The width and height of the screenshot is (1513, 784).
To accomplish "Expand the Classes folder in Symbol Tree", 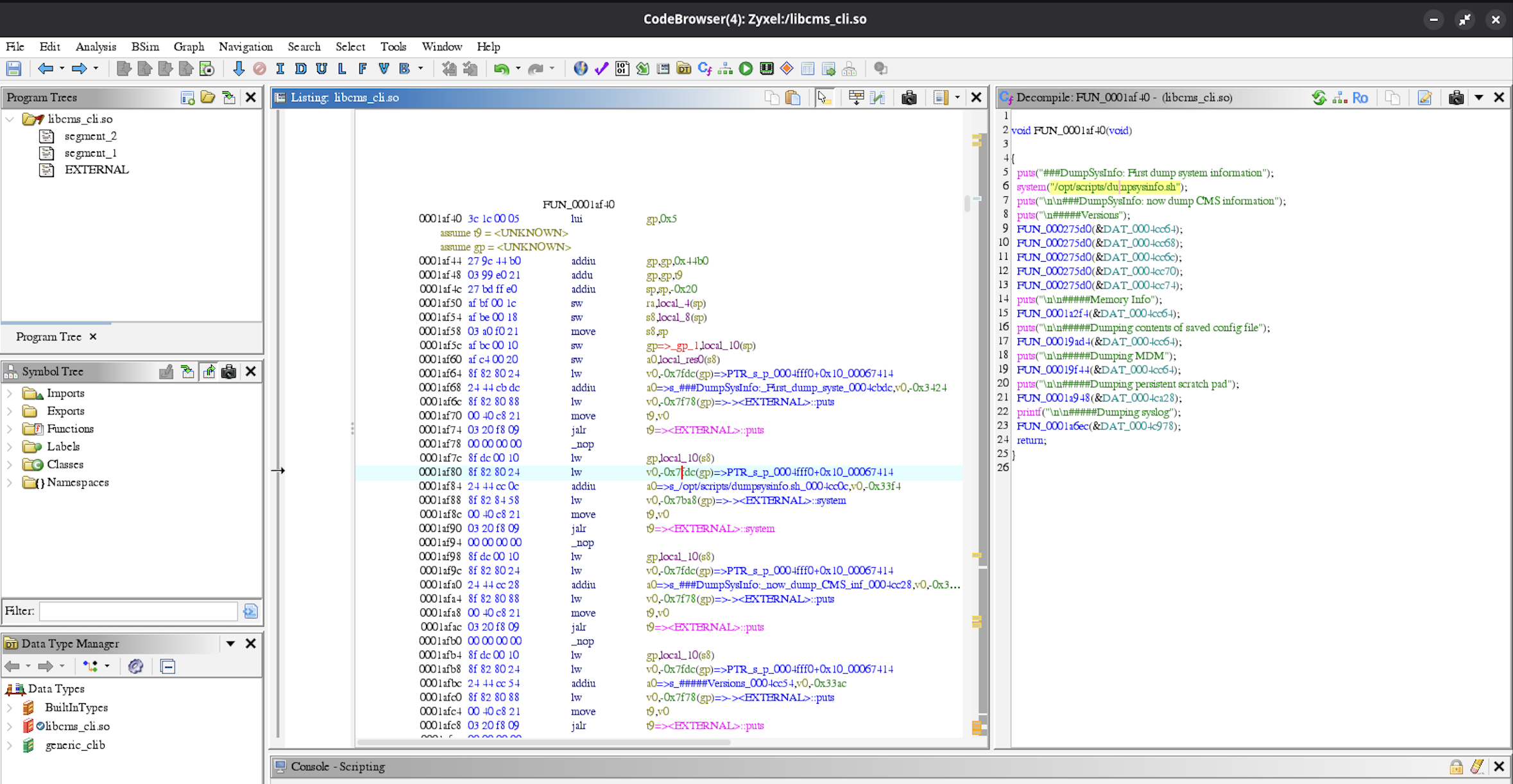I will [x=10, y=464].
